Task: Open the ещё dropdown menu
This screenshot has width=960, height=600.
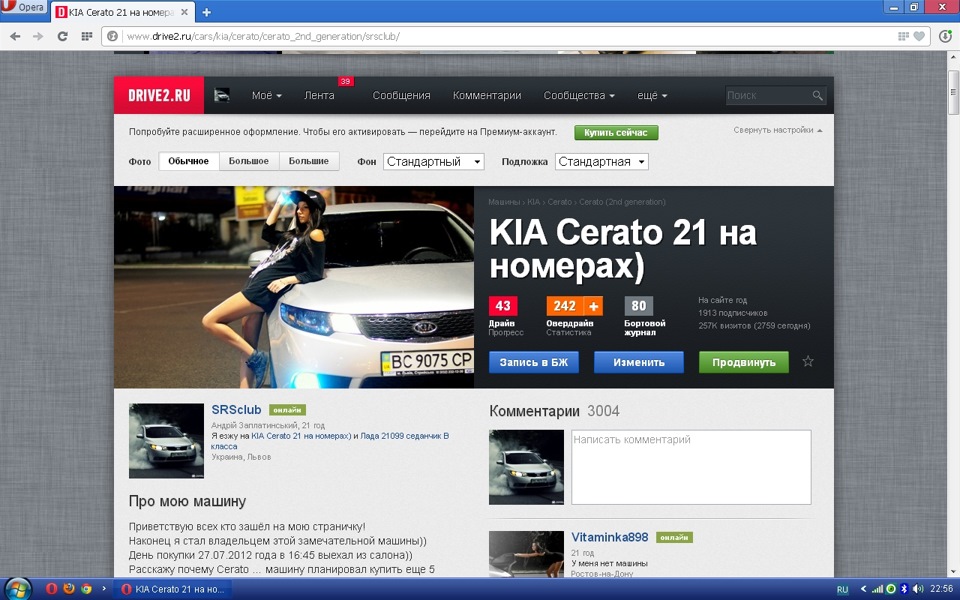Action: (652, 96)
